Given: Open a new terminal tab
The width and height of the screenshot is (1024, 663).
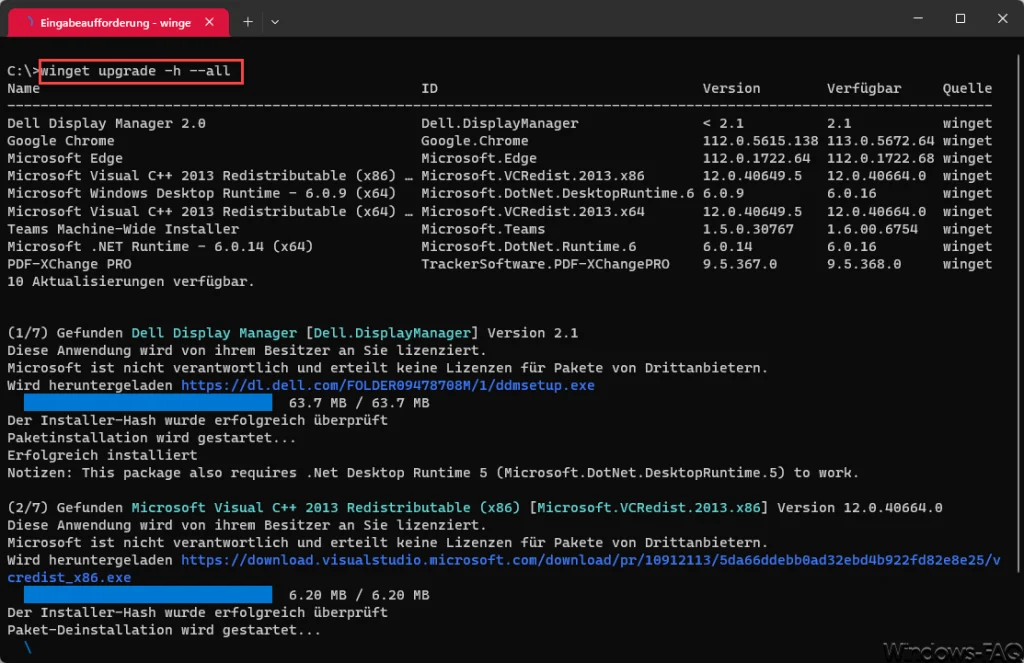Looking at the screenshot, I should pyautogui.click(x=248, y=22).
